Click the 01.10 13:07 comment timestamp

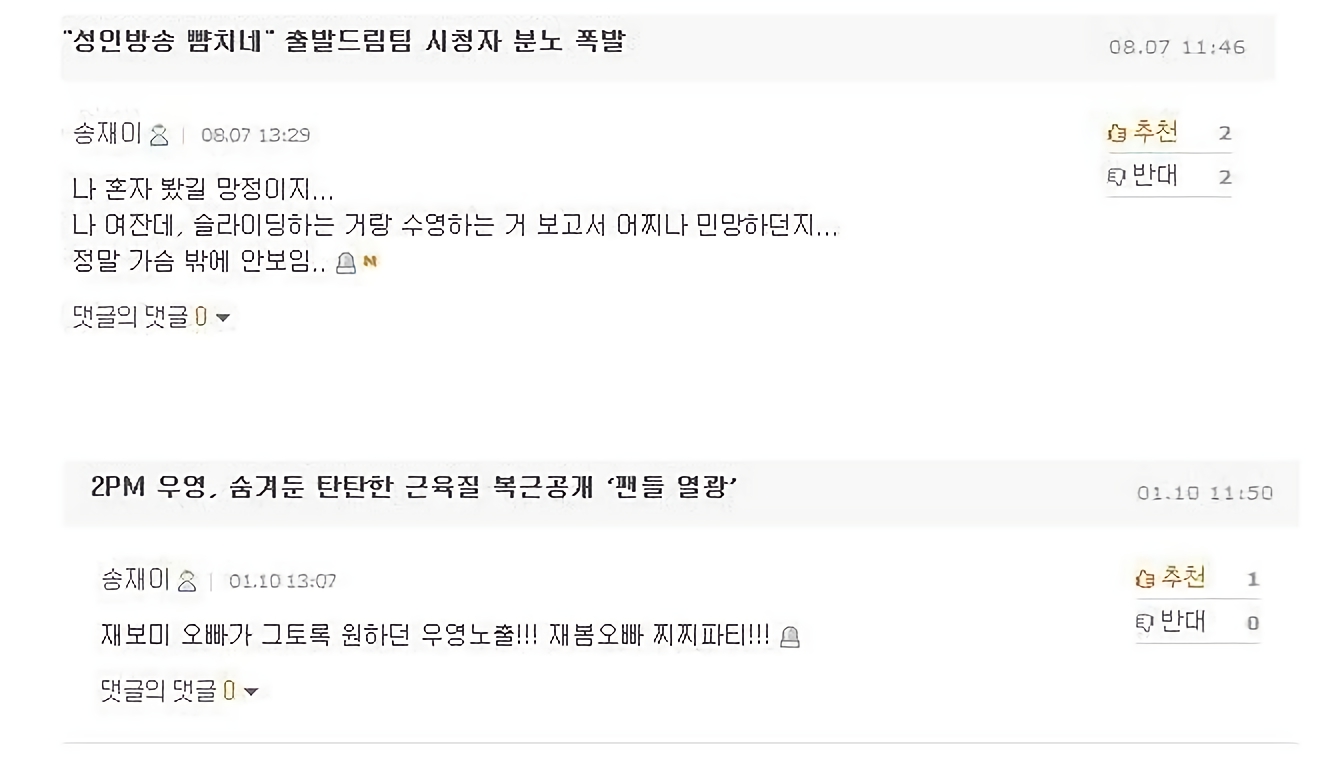point(283,581)
